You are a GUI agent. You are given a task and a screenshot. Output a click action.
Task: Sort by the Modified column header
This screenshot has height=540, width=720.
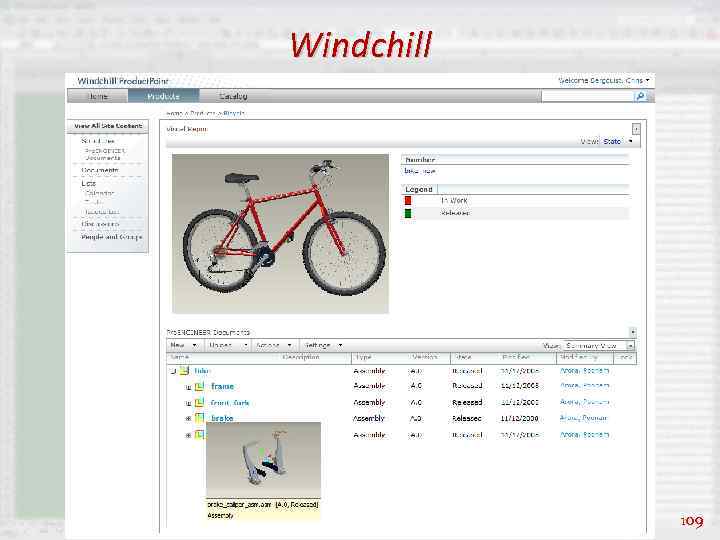pyautogui.click(x=516, y=357)
